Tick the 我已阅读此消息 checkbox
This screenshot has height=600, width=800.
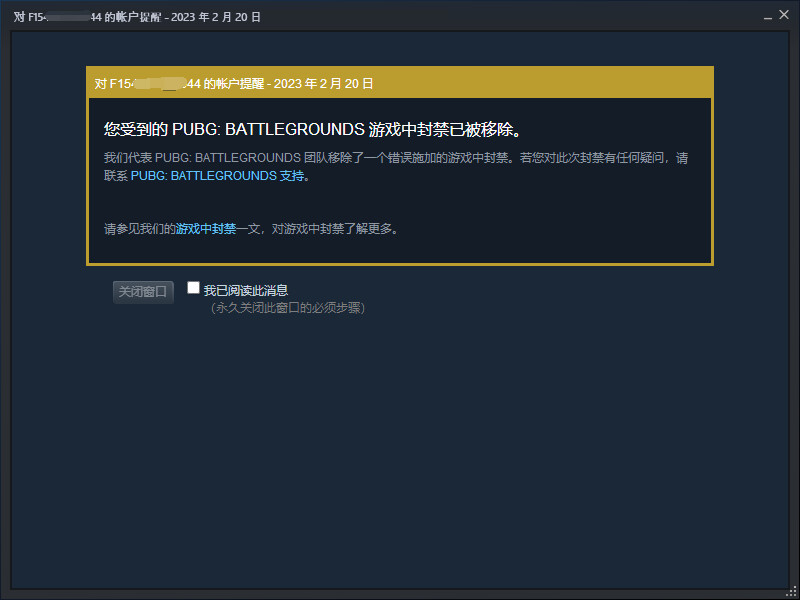pos(193,288)
